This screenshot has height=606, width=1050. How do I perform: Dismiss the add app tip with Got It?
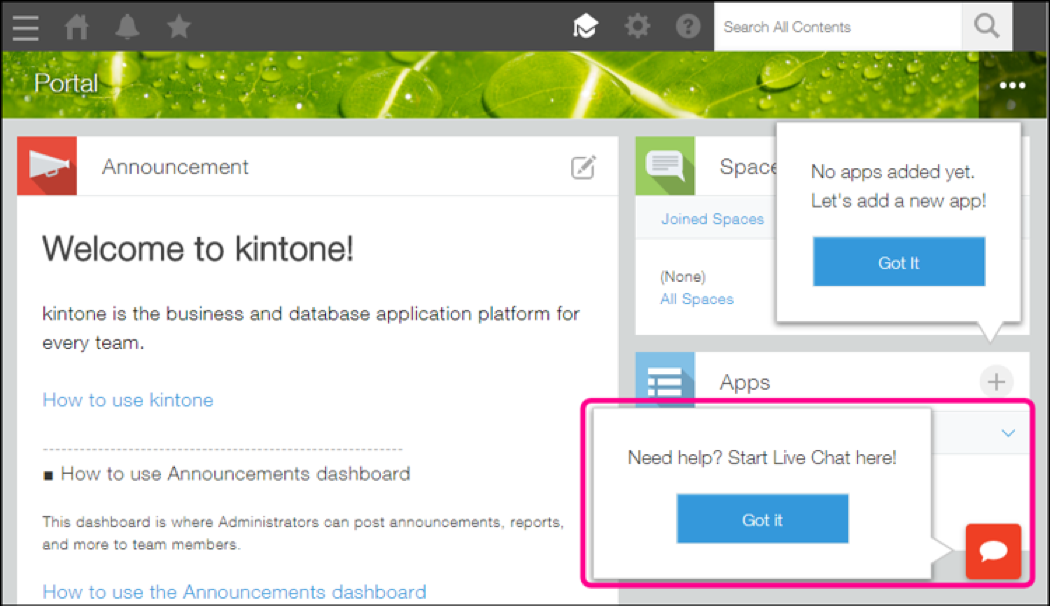click(898, 263)
